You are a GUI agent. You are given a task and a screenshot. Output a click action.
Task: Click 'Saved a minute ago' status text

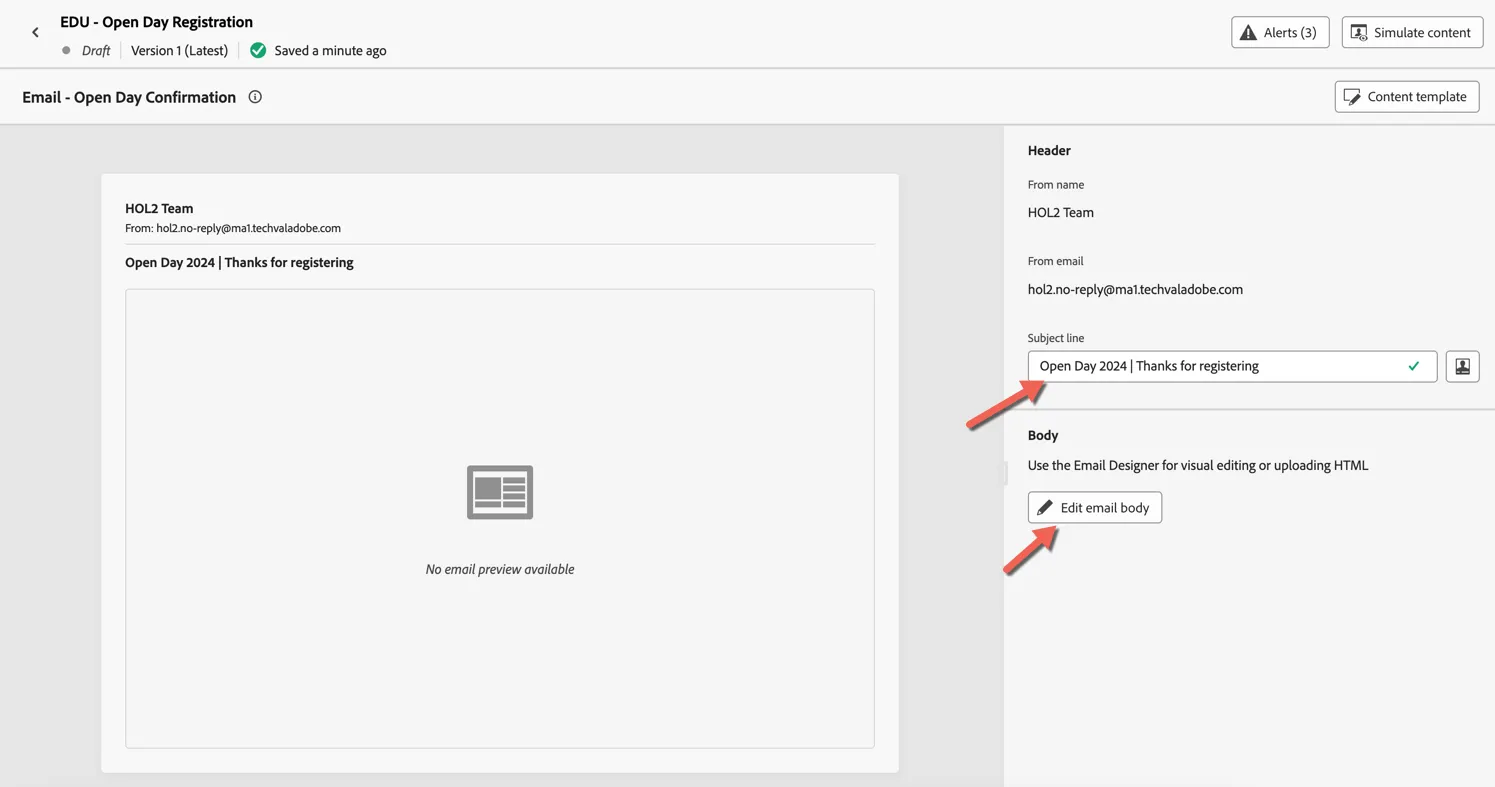[330, 50]
